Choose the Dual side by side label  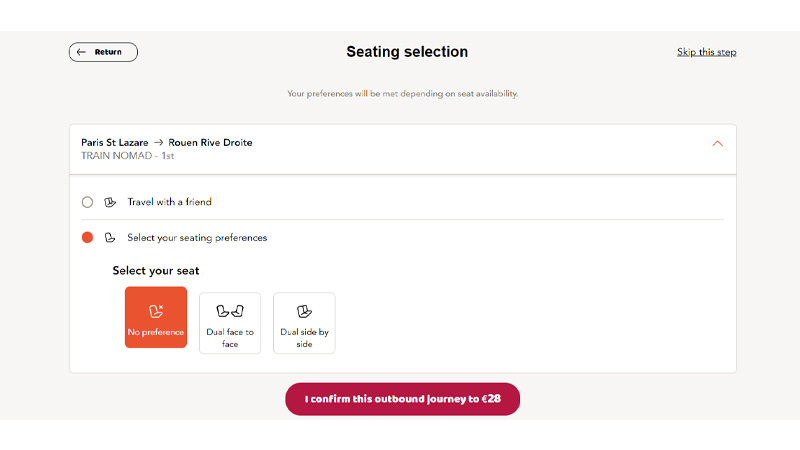pyautogui.click(x=304, y=338)
